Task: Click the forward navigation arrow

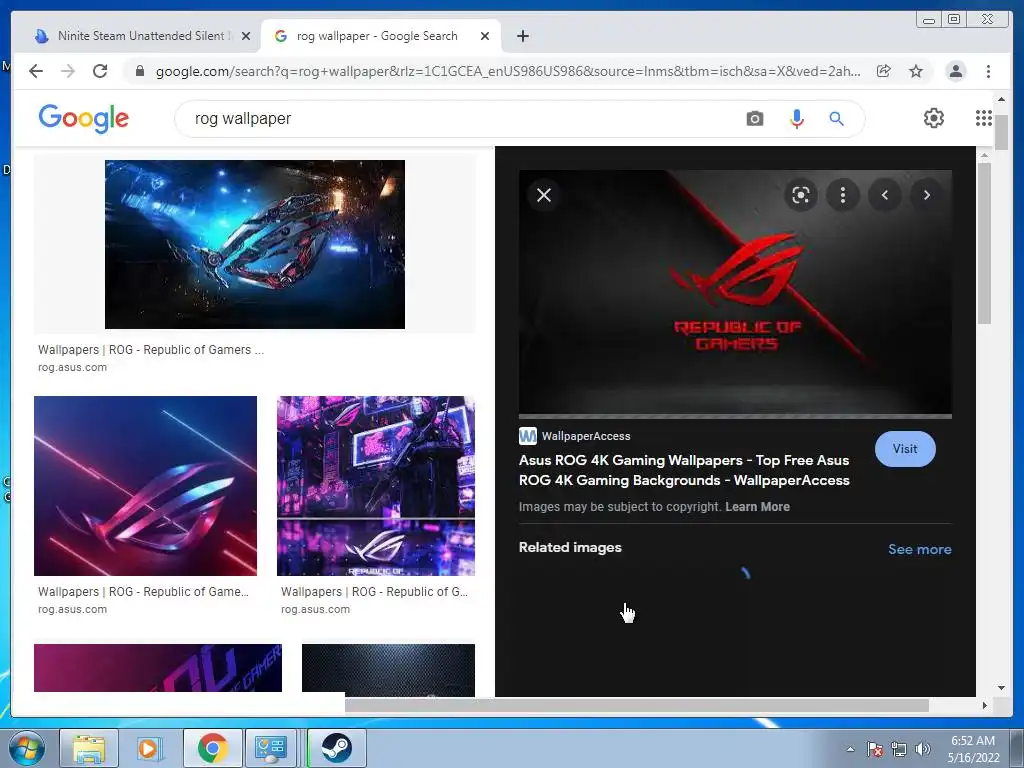Action: click(x=68, y=71)
